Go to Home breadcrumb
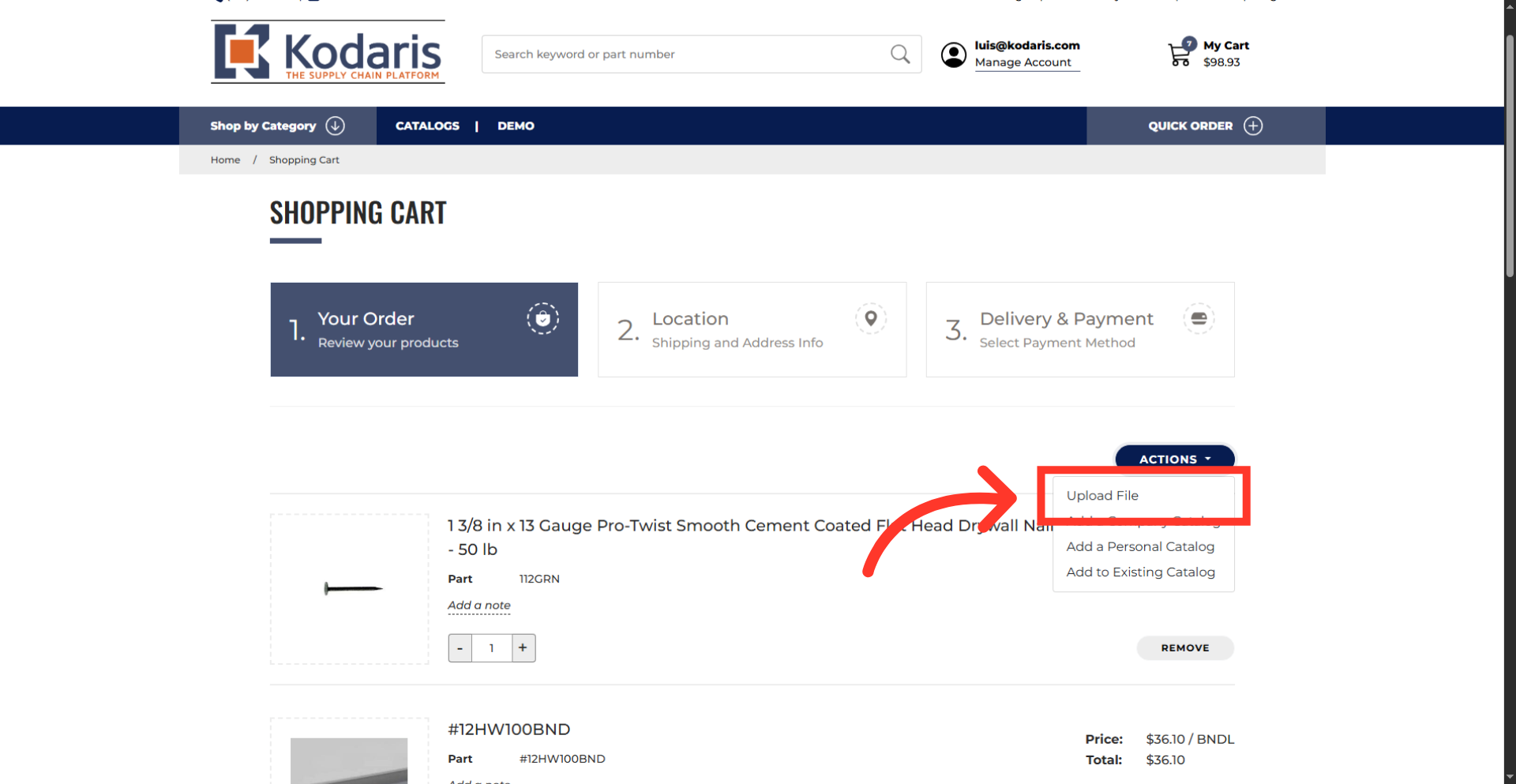Image resolution: width=1516 pixels, height=784 pixels. tap(225, 159)
